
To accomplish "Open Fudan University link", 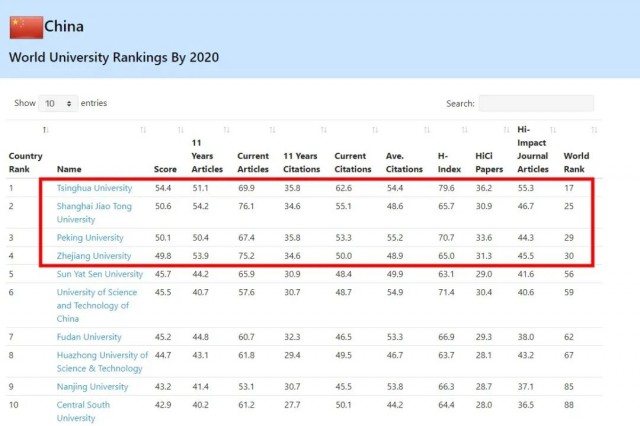I will (x=89, y=337).
